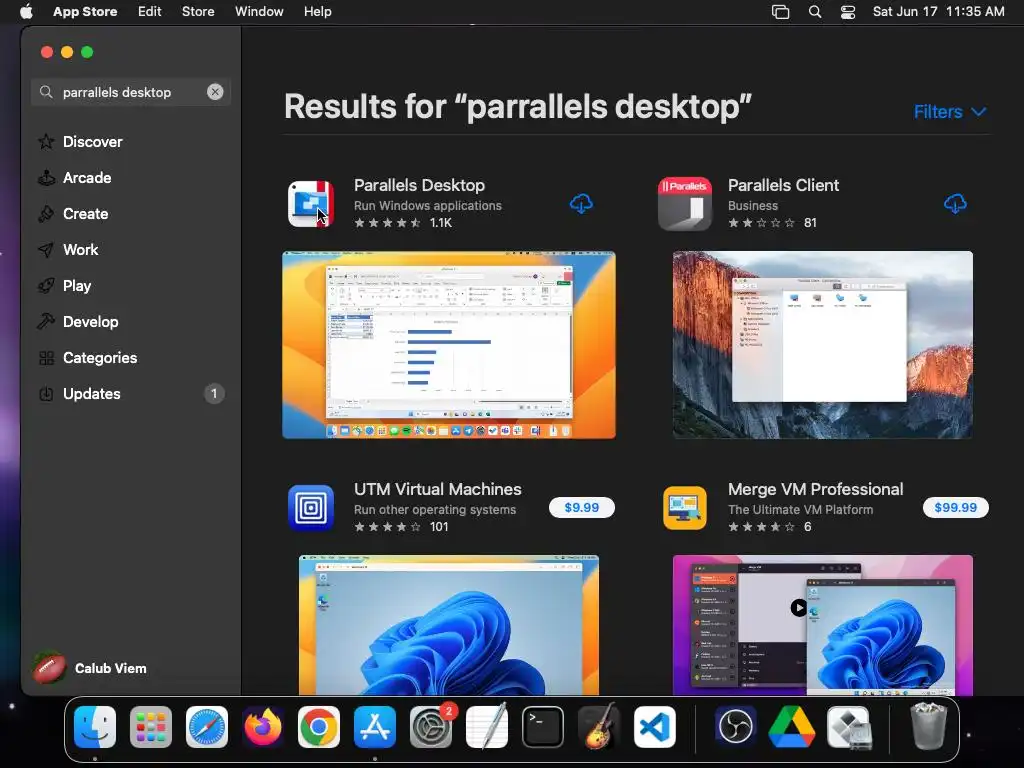Clear the search field text
Image resolution: width=1024 pixels, height=768 pixels.
215,92
